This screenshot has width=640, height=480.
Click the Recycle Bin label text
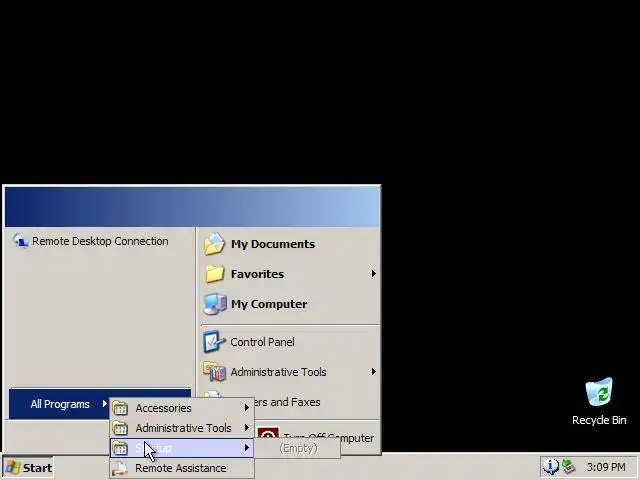[x=599, y=420]
